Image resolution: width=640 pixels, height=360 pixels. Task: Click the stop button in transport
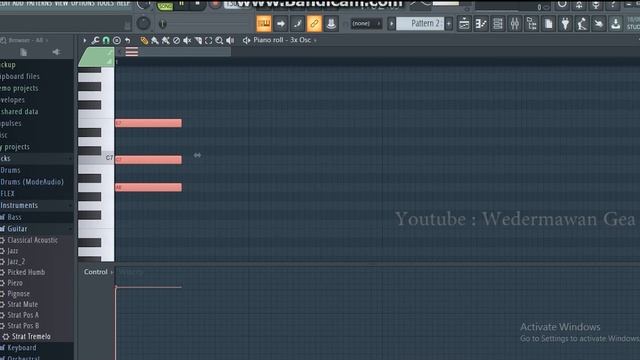click(x=198, y=4)
